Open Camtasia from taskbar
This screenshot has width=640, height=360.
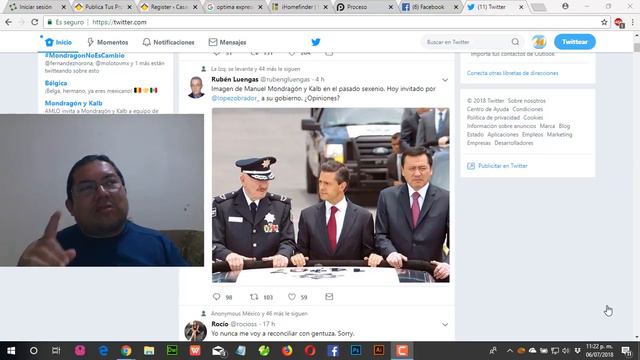point(402,351)
